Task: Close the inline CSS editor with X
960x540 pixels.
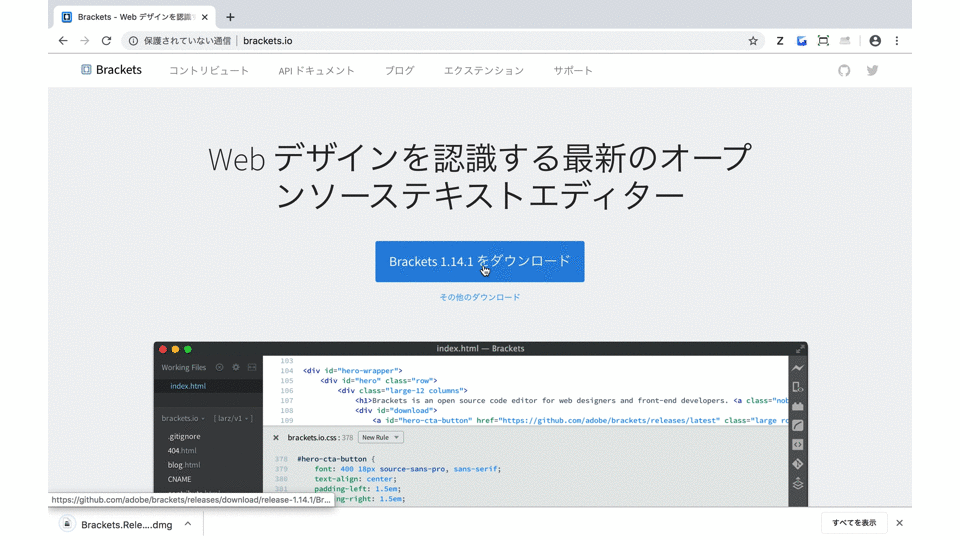Action: pyautogui.click(x=276, y=438)
